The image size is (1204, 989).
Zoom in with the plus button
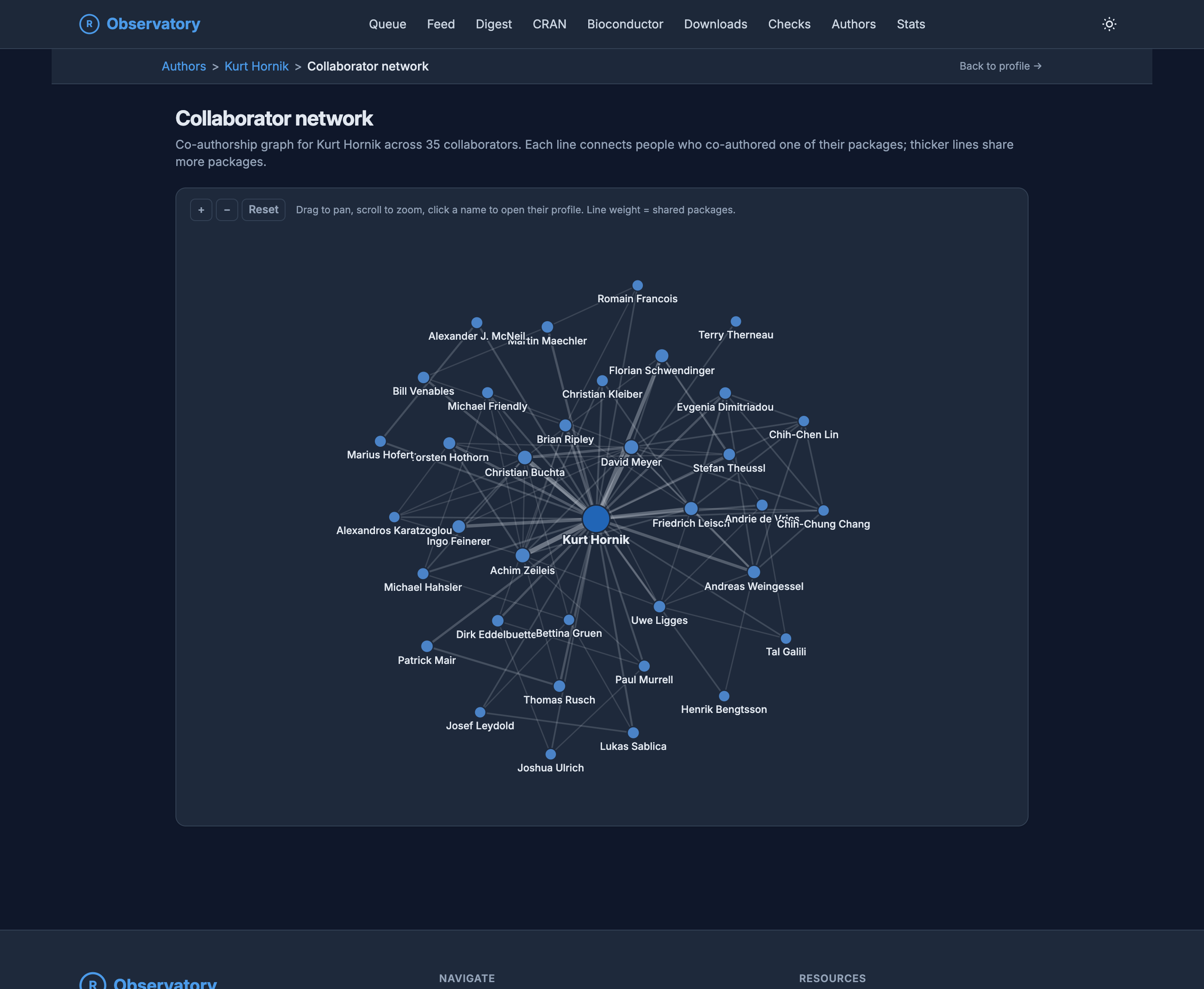point(201,210)
